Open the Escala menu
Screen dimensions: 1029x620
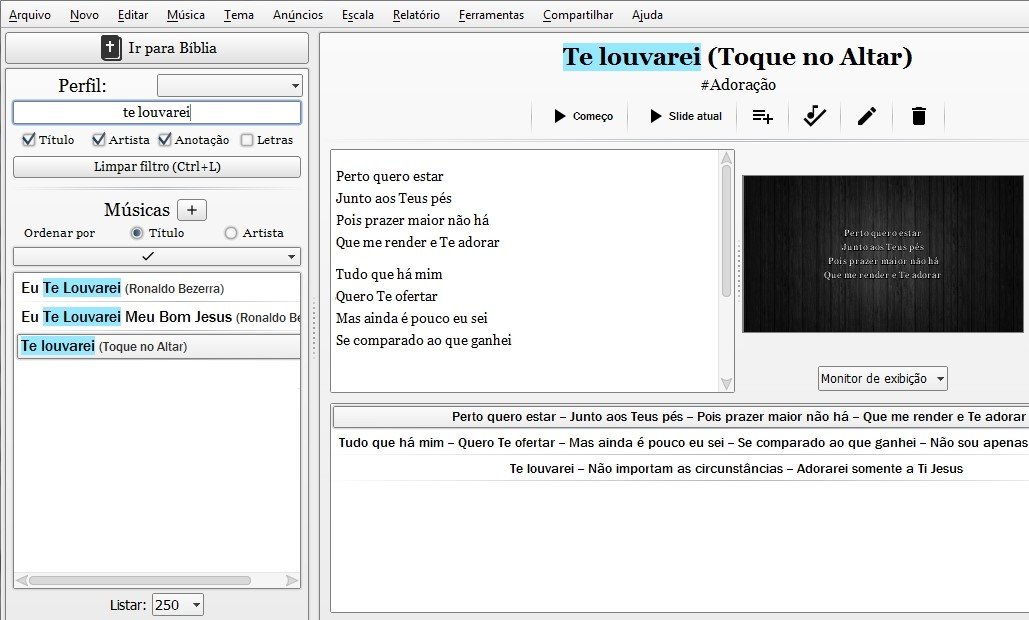(358, 14)
